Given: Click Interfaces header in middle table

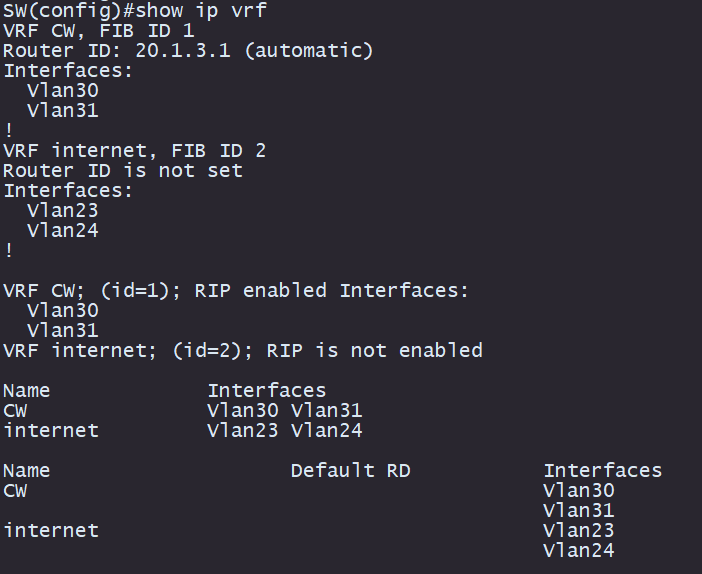Looking at the screenshot, I should point(267,390).
